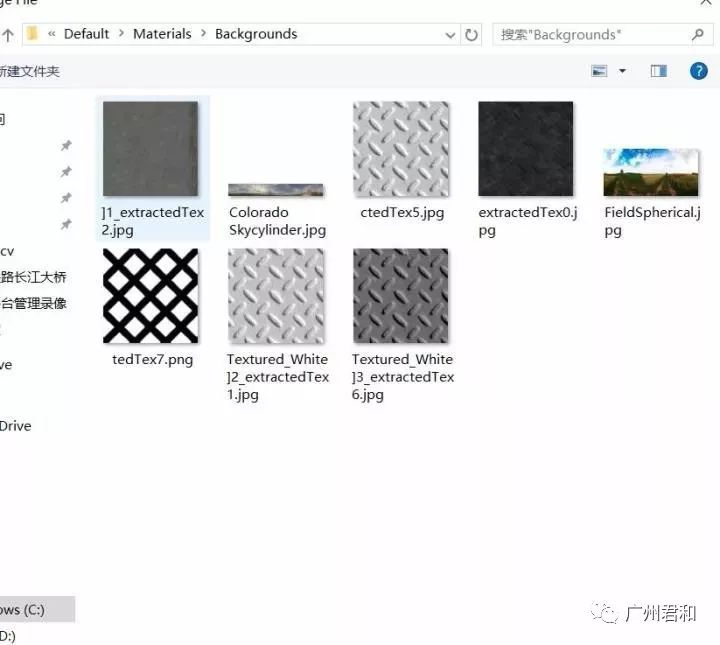Click the search magnifier icon
Viewport: 720px width, 645px height.
click(x=698, y=34)
